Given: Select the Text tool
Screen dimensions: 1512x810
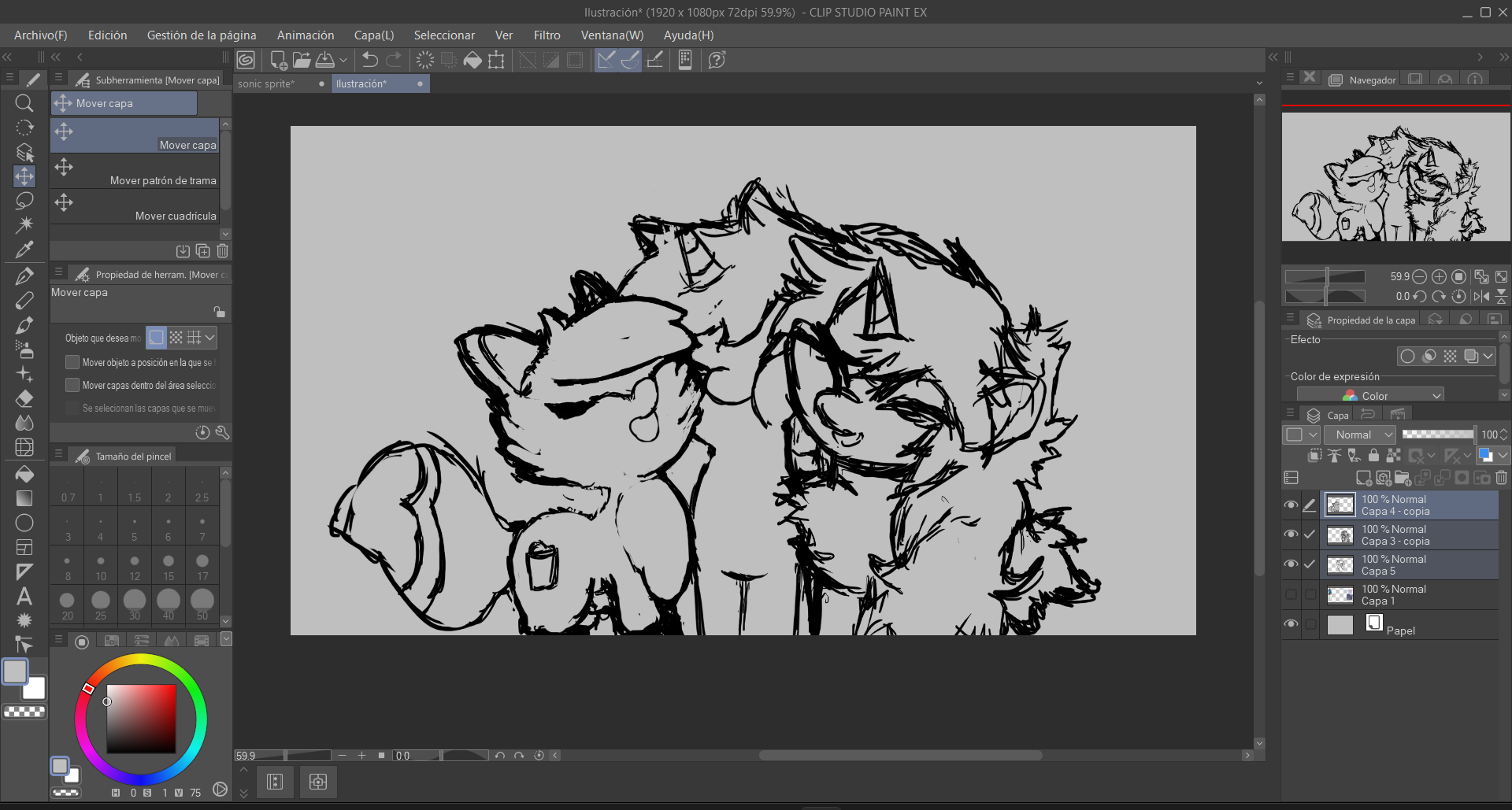Looking at the screenshot, I should [x=24, y=597].
